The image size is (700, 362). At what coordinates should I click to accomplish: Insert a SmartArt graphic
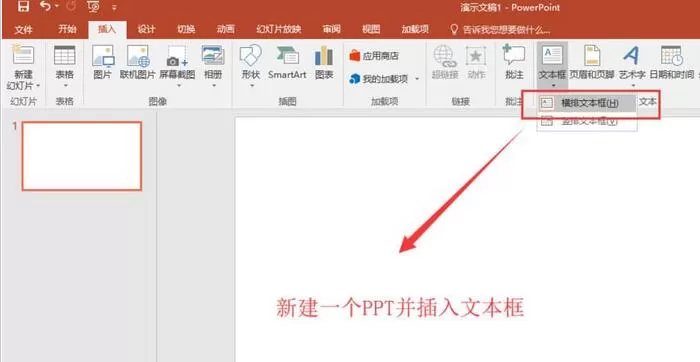point(287,62)
